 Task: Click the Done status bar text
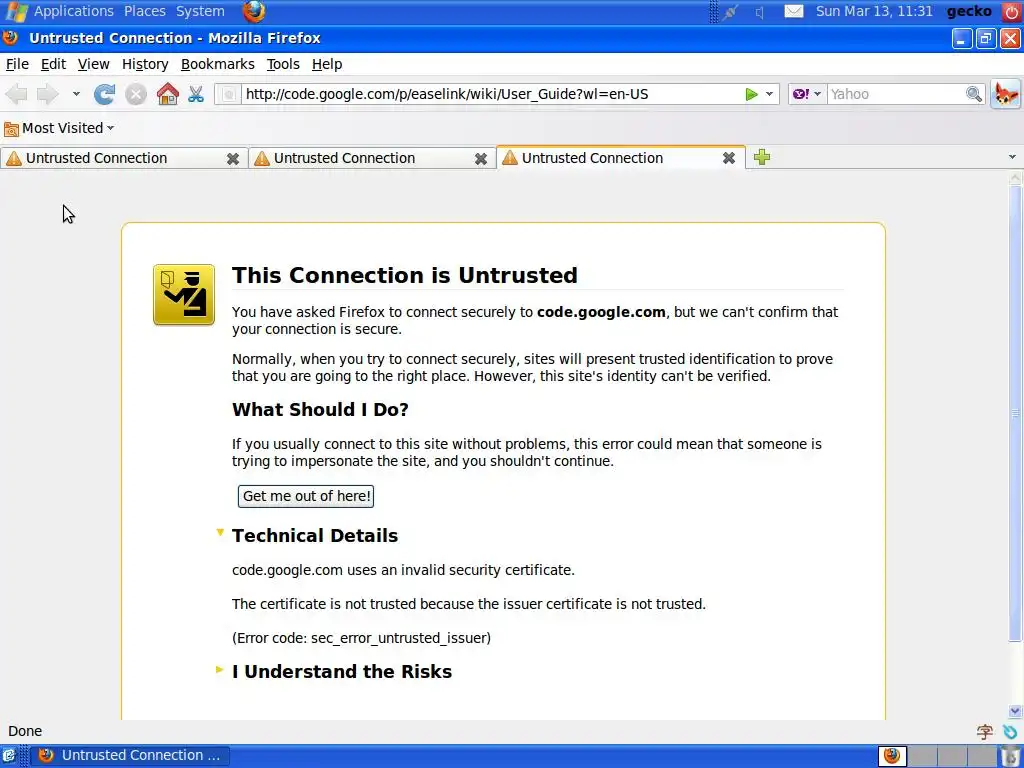[25, 731]
